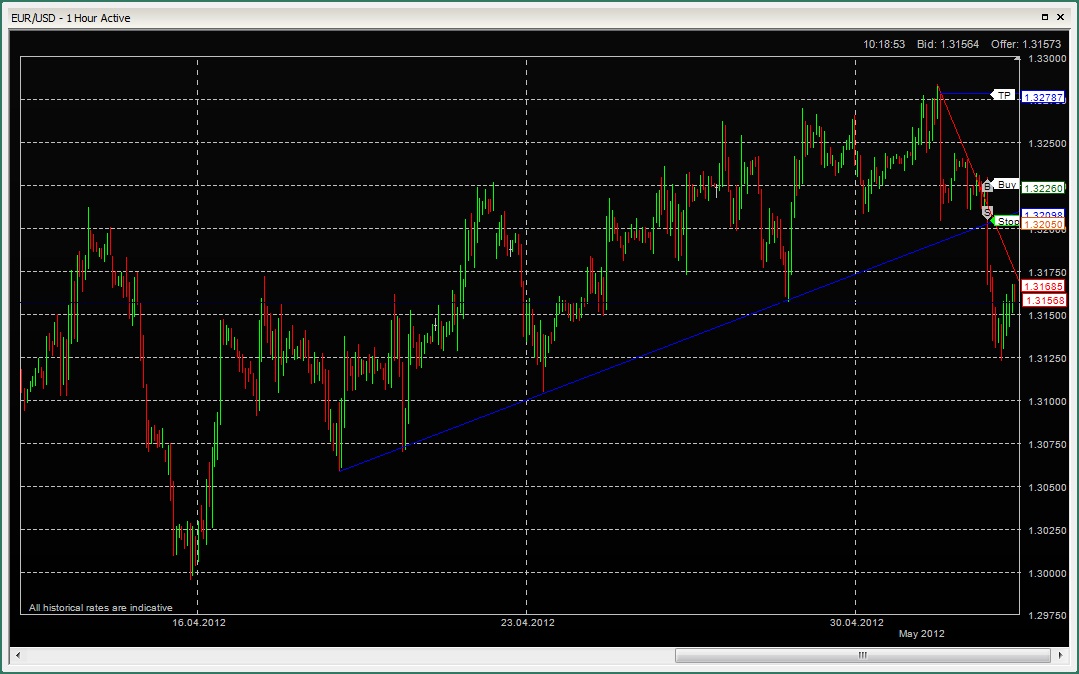This screenshot has height=674, width=1079.
Task: Click the gray S sell marker on chart
Action: tap(987, 212)
